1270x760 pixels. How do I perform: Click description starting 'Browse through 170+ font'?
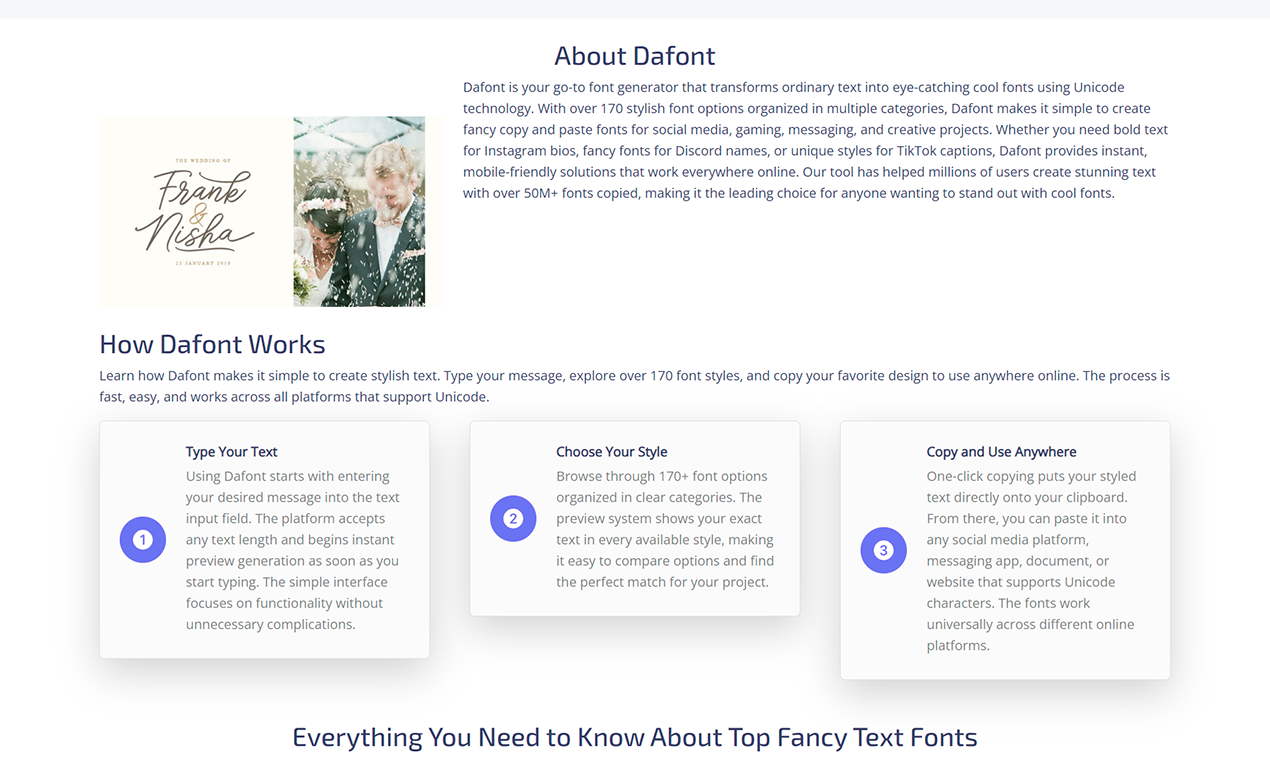click(664, 529)
